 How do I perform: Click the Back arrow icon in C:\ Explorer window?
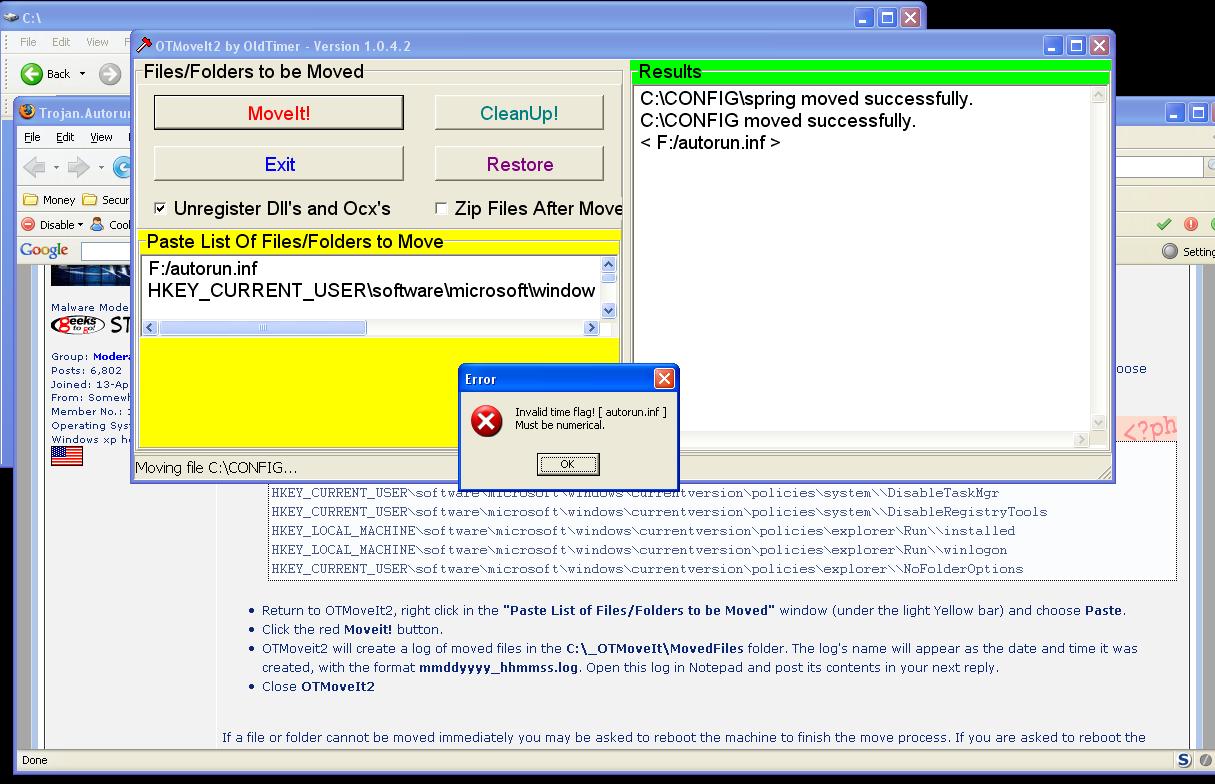32,73
